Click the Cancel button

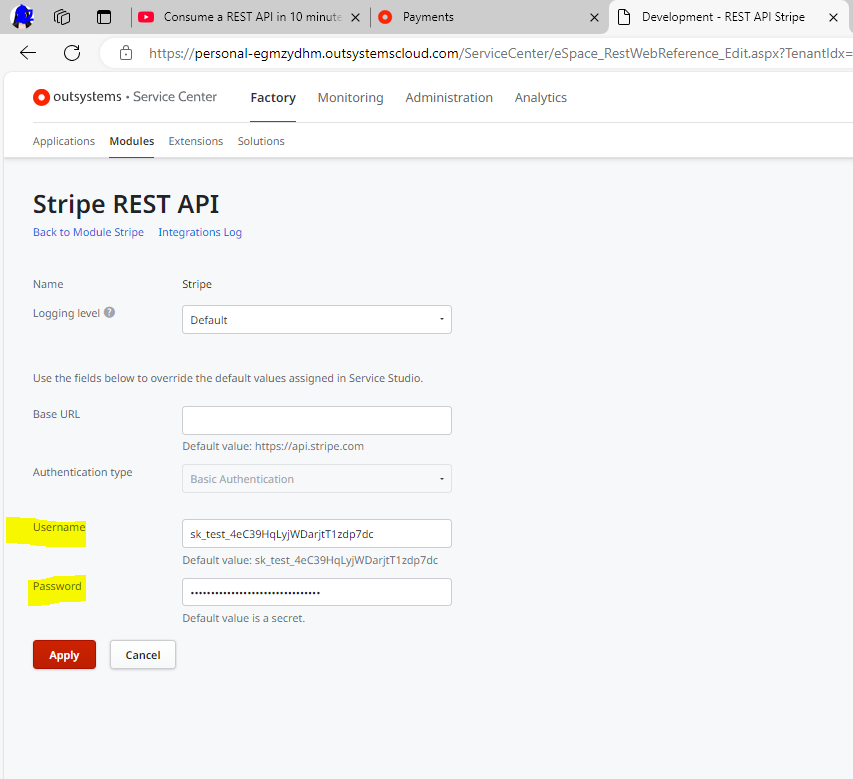point(143,654)
